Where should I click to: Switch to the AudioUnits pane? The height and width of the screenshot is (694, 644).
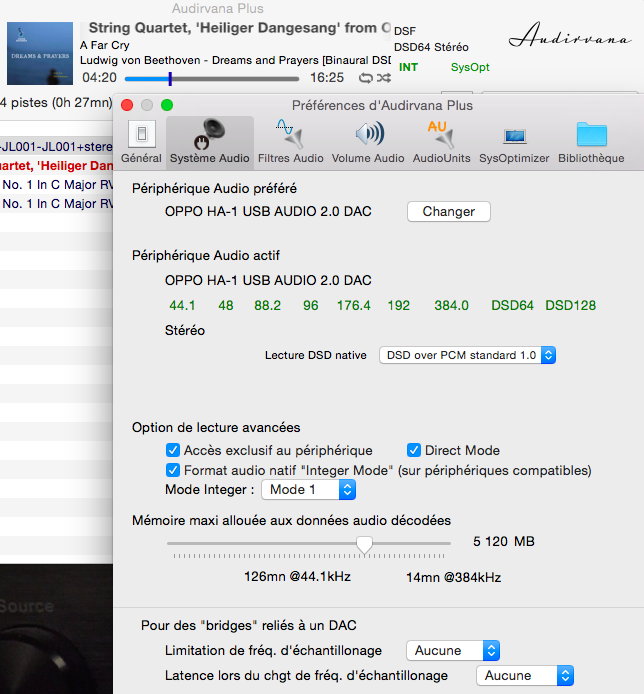(441, 141)
